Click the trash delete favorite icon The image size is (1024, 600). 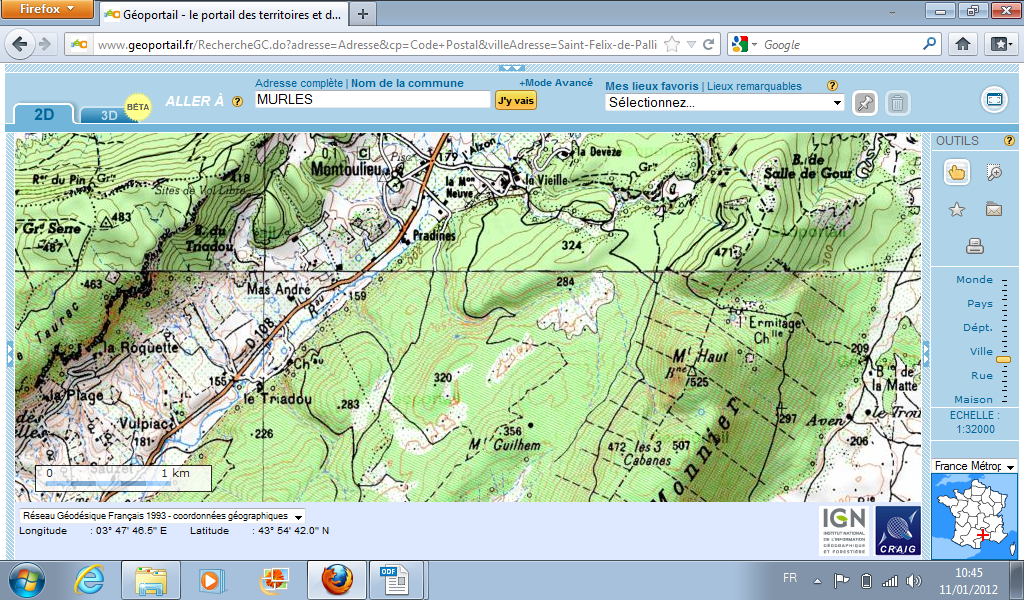[x=898, y=103]
